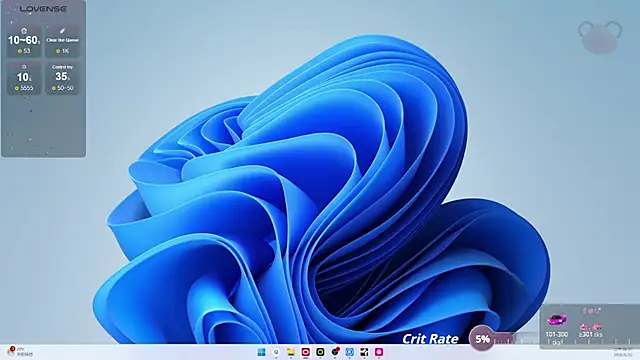Click the pink gifts above ≥301 tks
This screenshot has height=360, width=640.
(591, 327)
